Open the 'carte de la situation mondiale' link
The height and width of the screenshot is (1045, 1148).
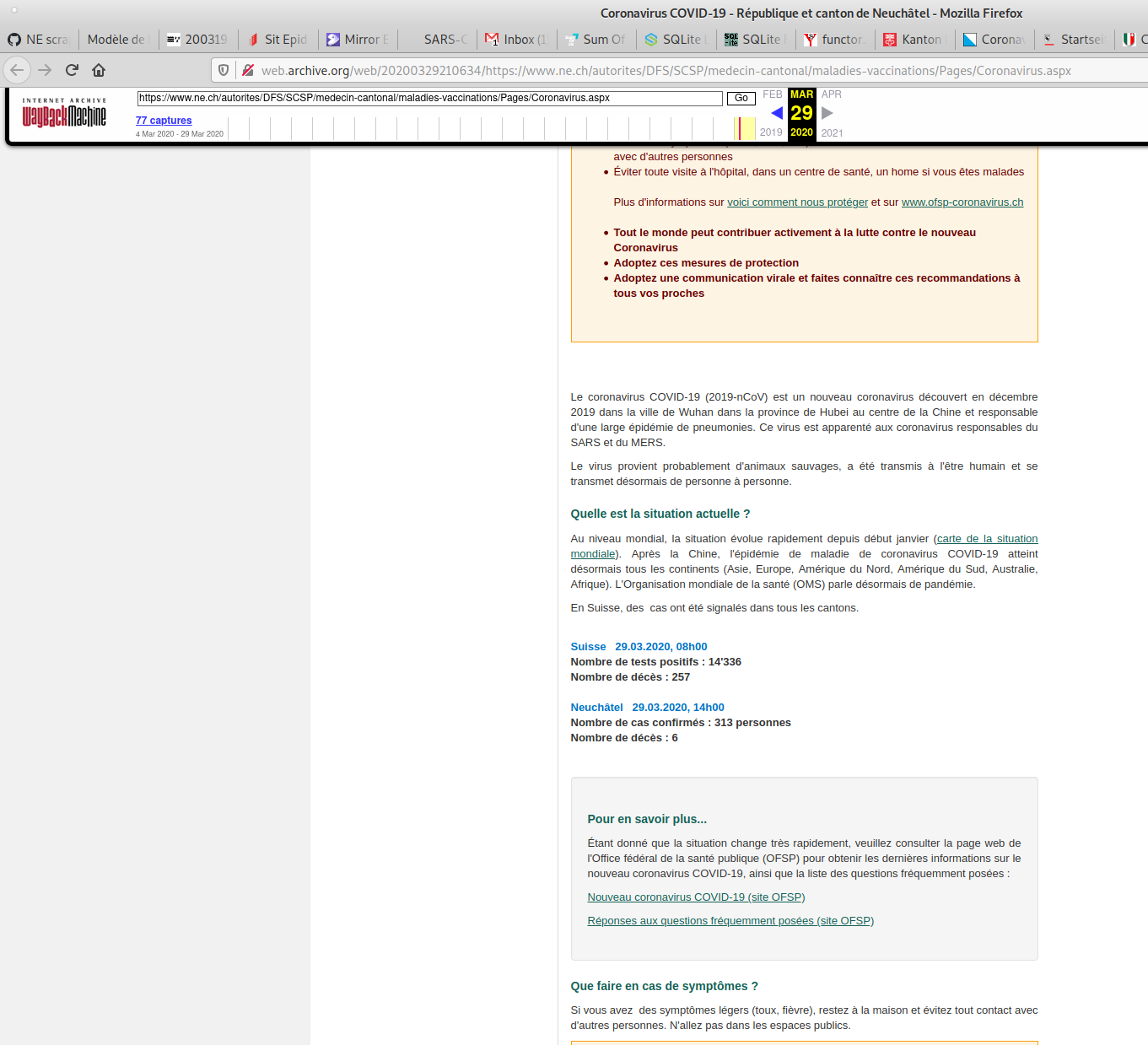click(x=988, y=539)
